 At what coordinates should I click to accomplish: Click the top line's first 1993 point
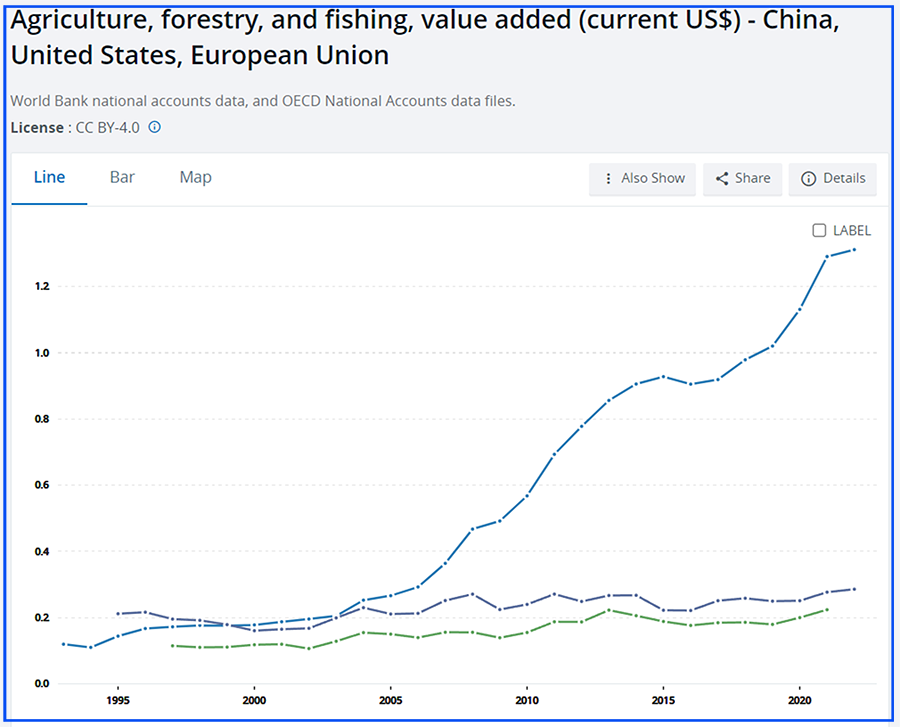[64, 644]
